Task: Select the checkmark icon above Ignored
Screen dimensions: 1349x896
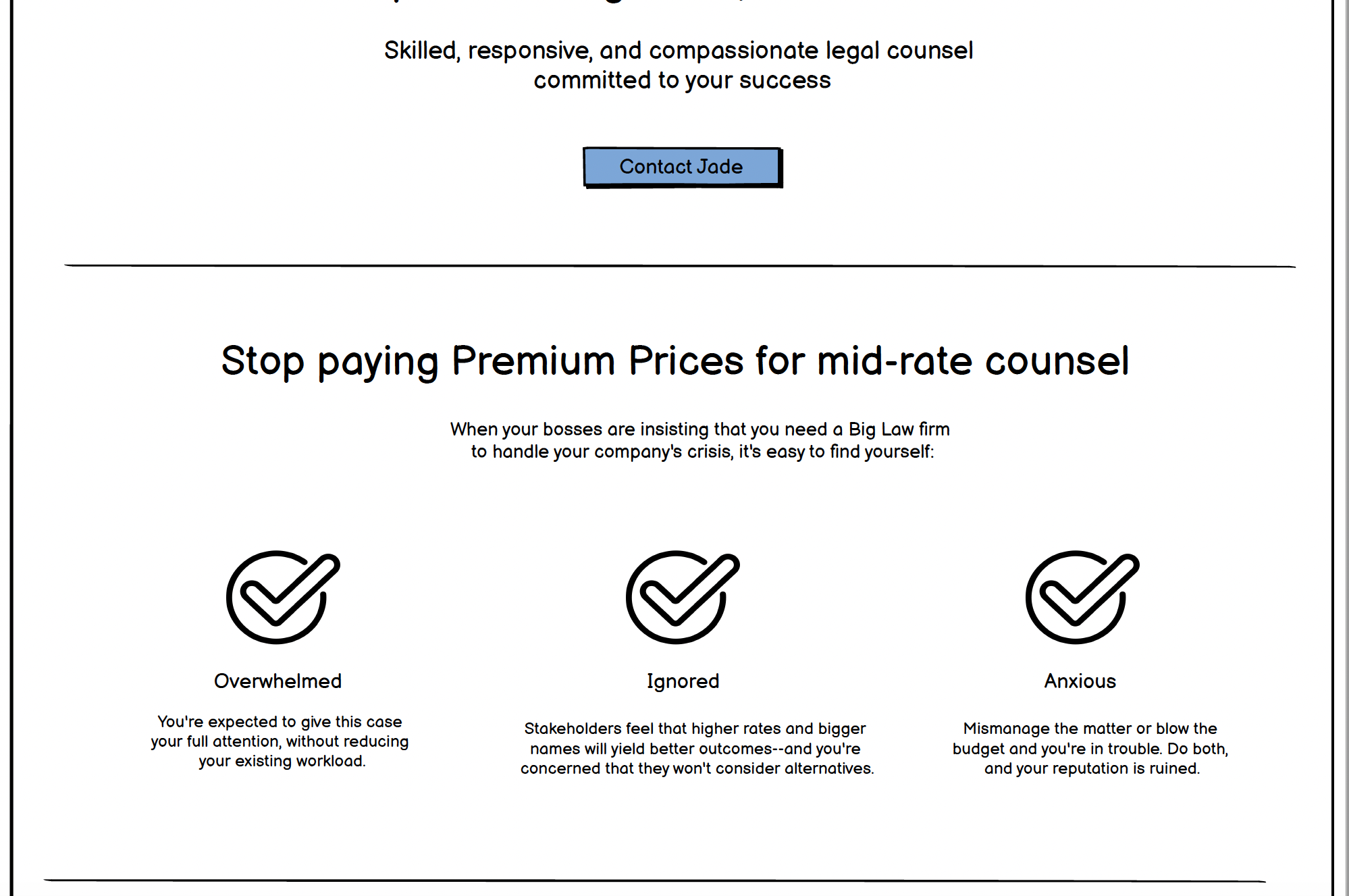Action: 683,597
